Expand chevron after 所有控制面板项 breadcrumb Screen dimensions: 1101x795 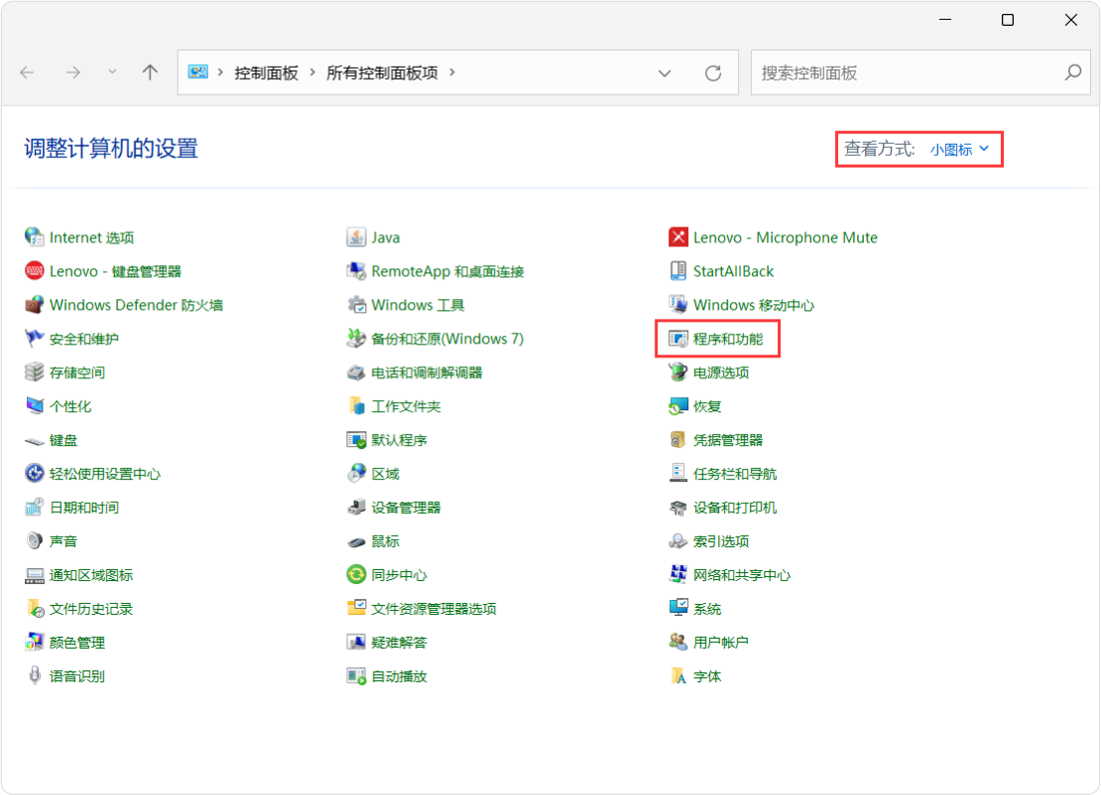coord(452,72)
